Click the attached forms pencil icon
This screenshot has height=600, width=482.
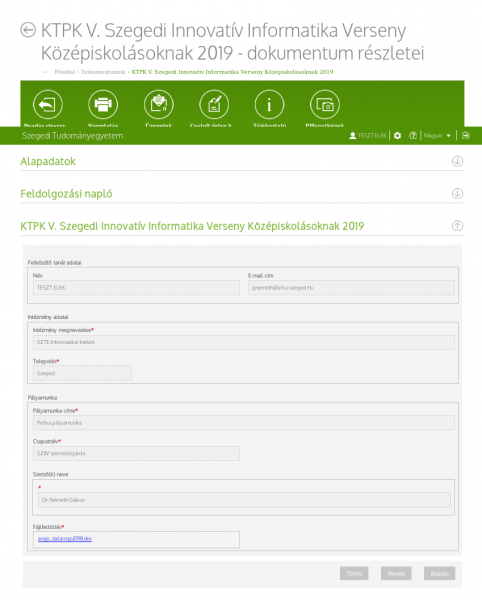[214, 104]
